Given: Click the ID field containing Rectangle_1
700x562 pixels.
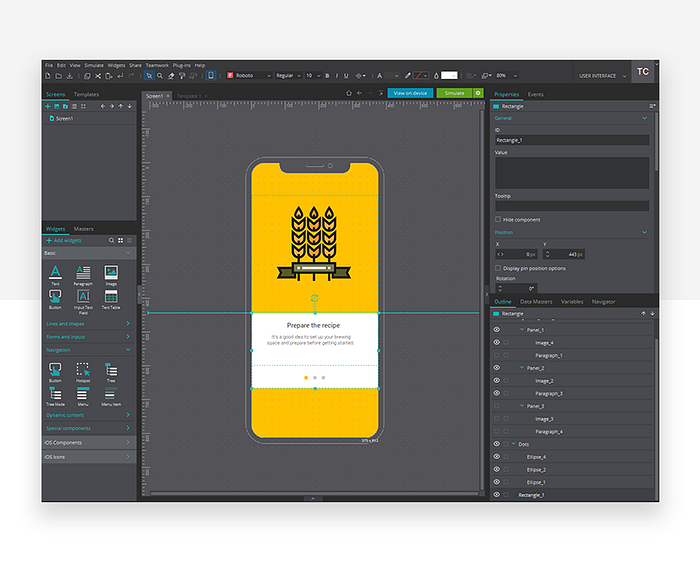Looking at the screenshot, I should 571,140.
